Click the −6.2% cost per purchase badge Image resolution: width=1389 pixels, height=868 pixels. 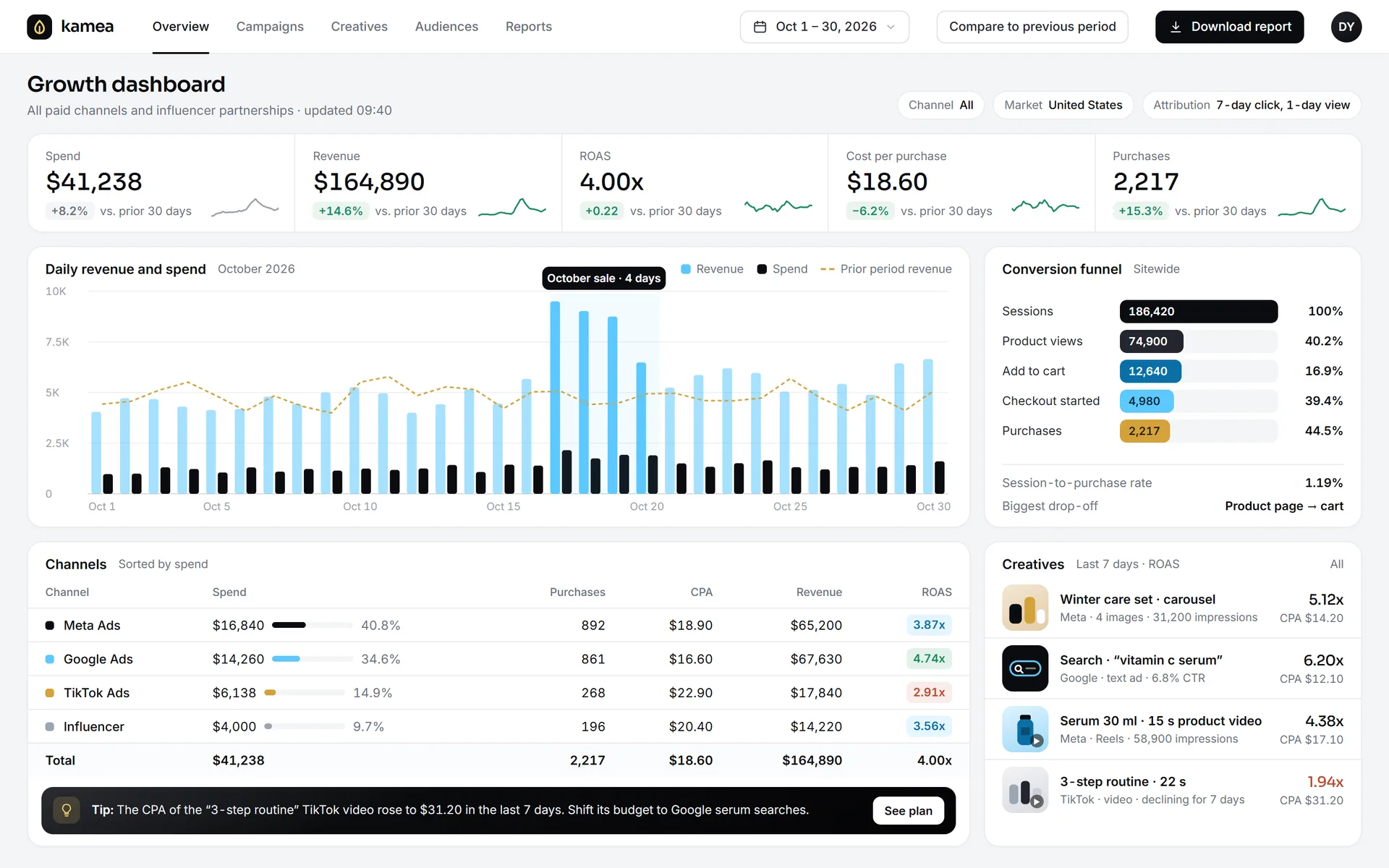click(x=870, y=211)
